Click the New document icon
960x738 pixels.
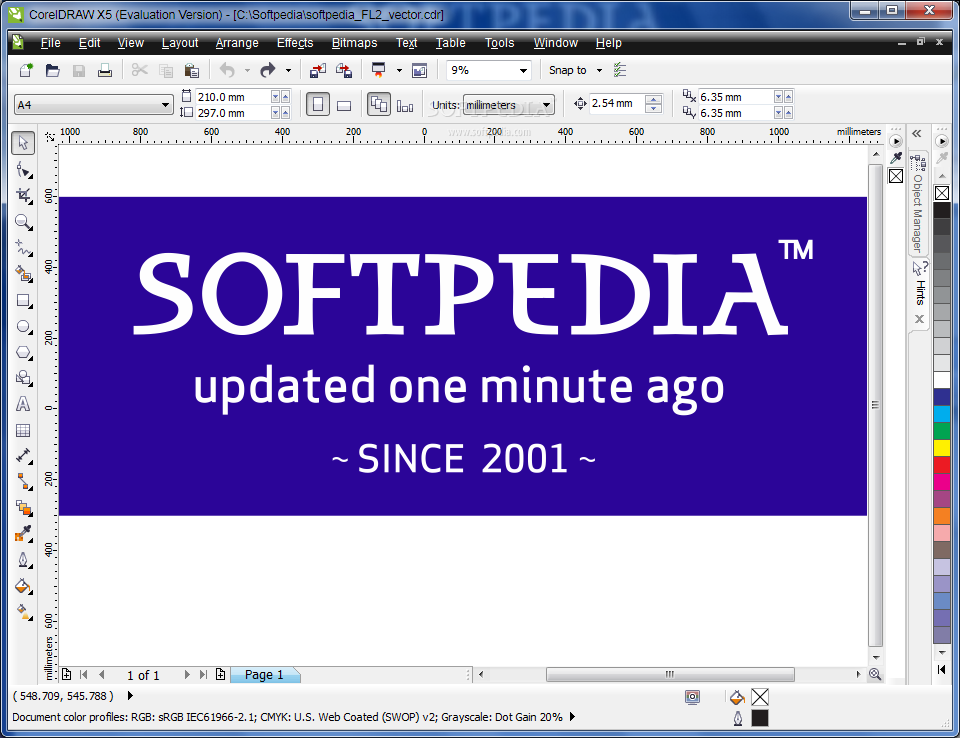[x=26, y=70]
